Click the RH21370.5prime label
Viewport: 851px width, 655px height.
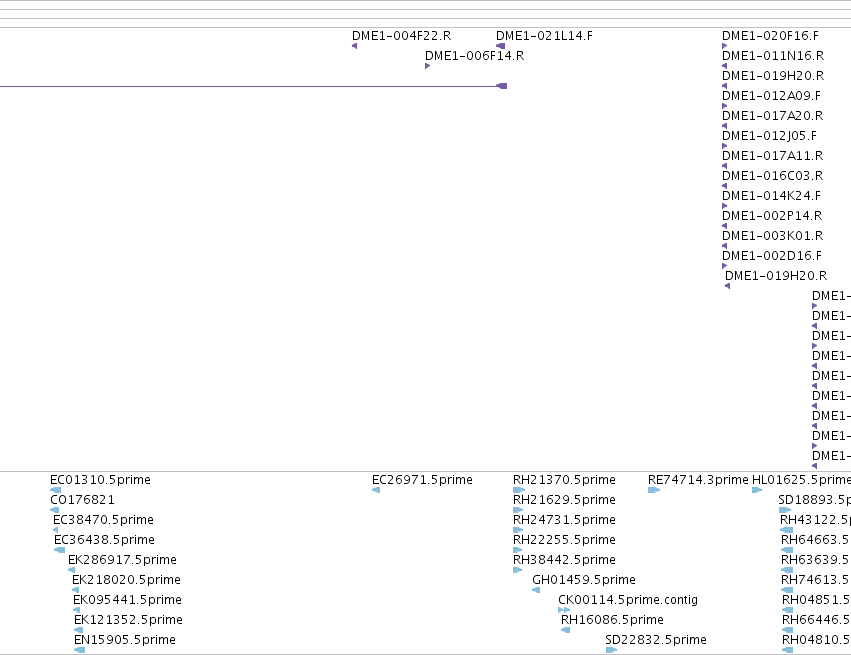564,480
